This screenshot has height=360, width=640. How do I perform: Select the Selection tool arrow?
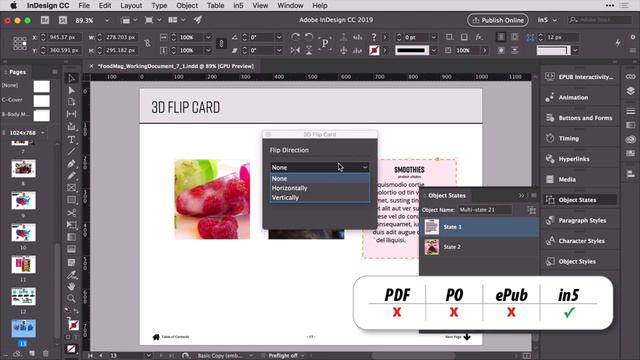(x=72, y=78)
